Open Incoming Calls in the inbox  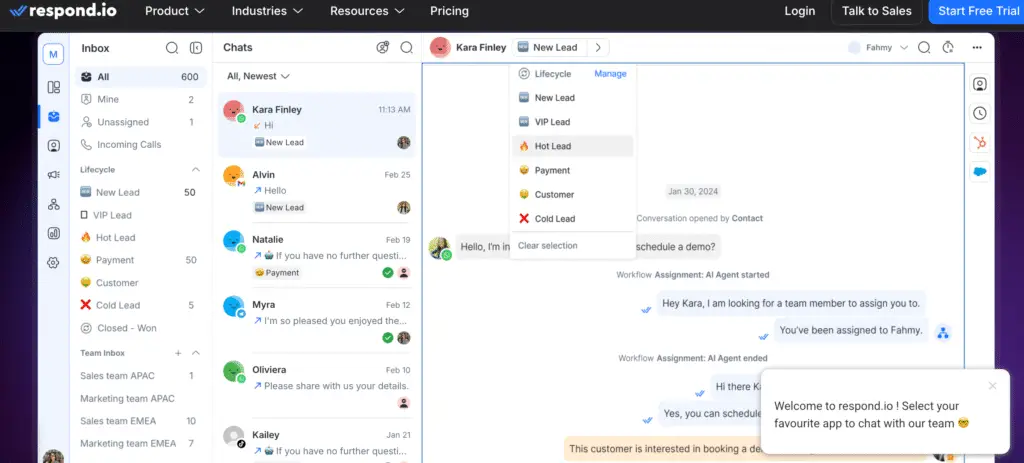coord(140,144)
